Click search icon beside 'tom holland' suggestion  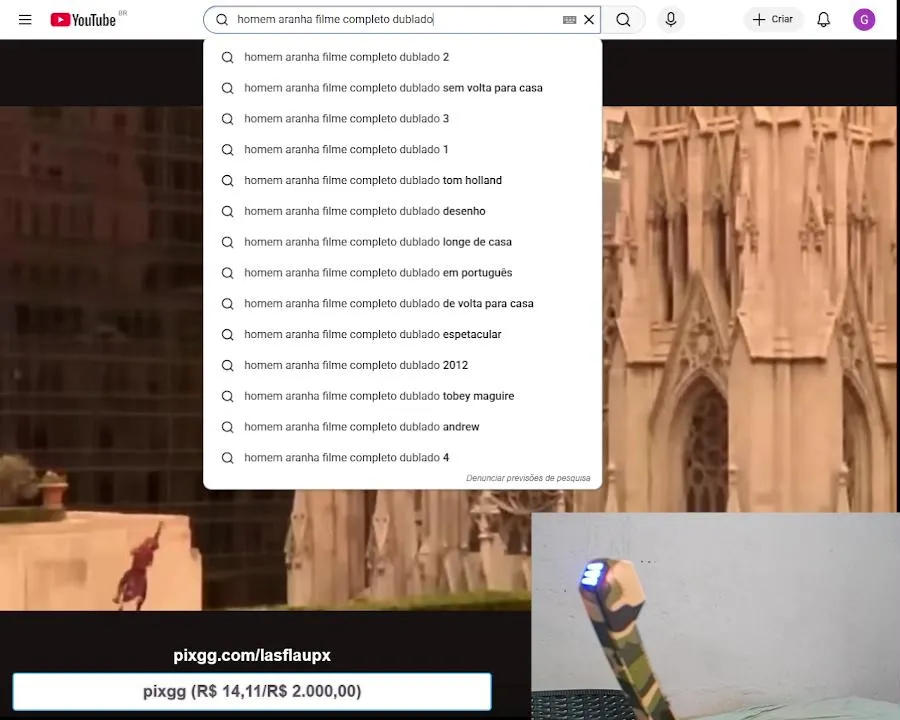[228, 180]
